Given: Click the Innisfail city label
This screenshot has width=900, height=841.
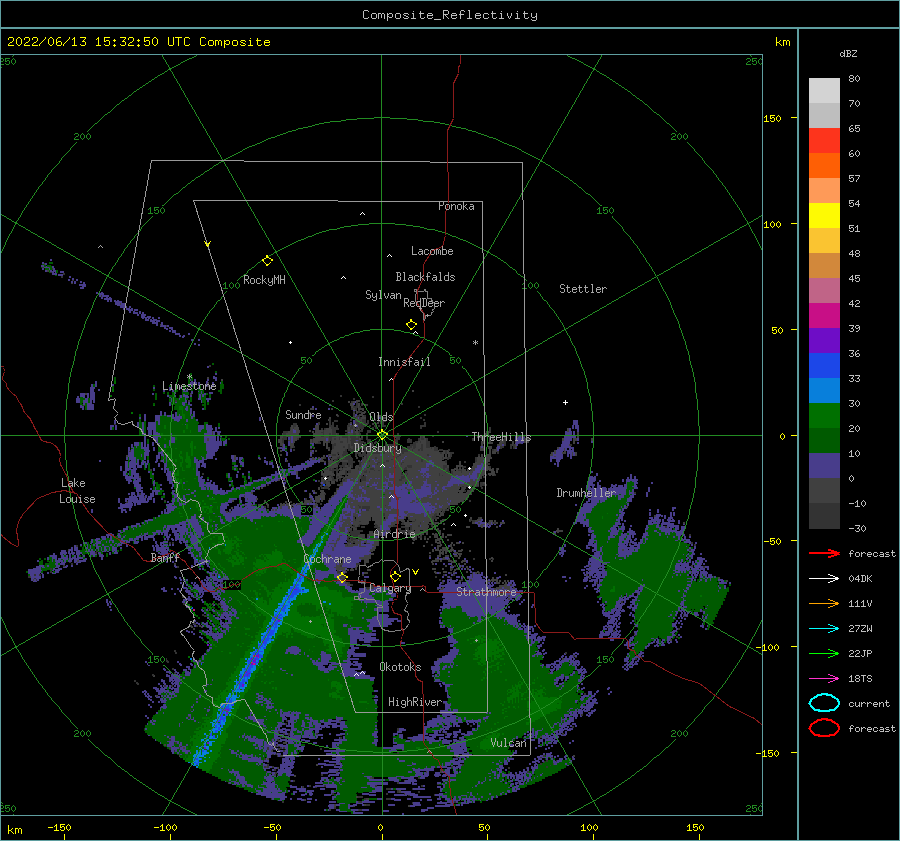Looking at the screenshot, I should coord(404,362).
